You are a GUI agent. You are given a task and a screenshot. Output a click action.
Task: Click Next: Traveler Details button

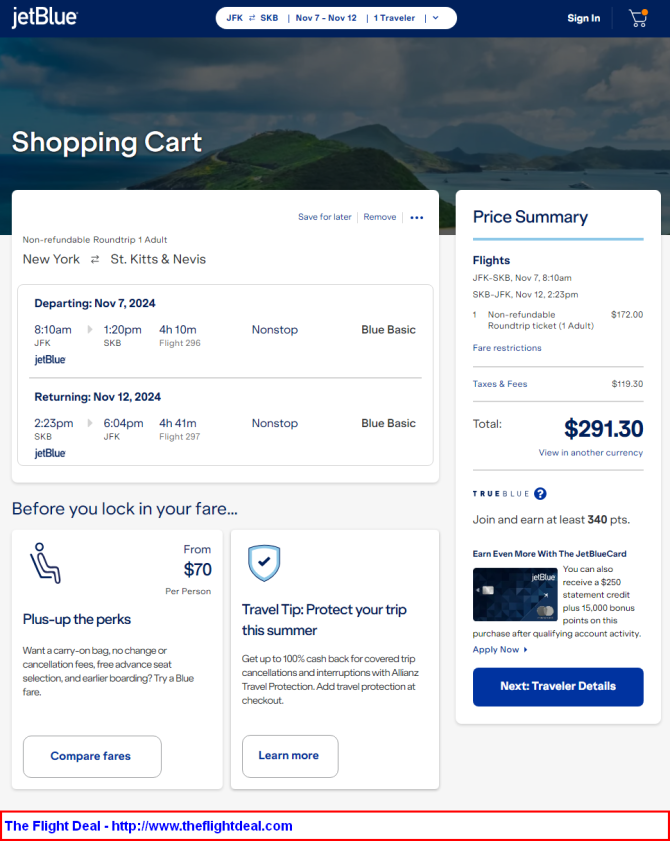coord(558,687)
